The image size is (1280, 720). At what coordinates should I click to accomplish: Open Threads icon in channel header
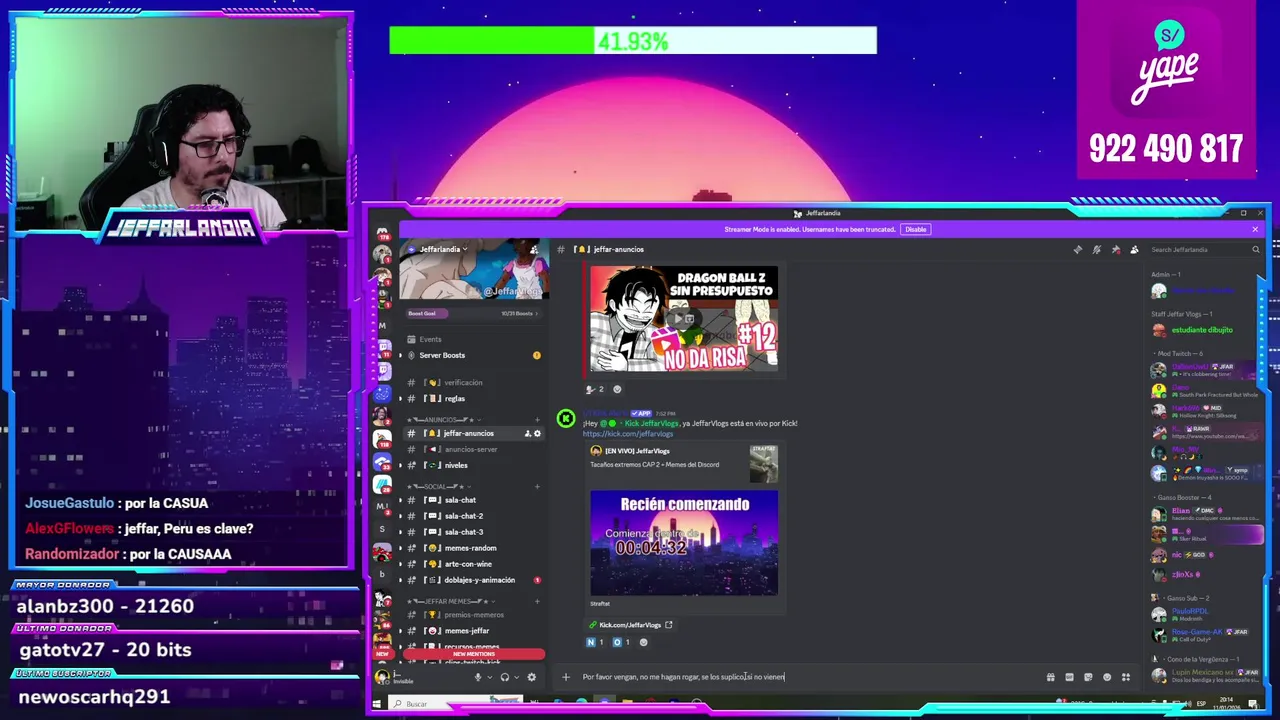tap(1077, 249)
